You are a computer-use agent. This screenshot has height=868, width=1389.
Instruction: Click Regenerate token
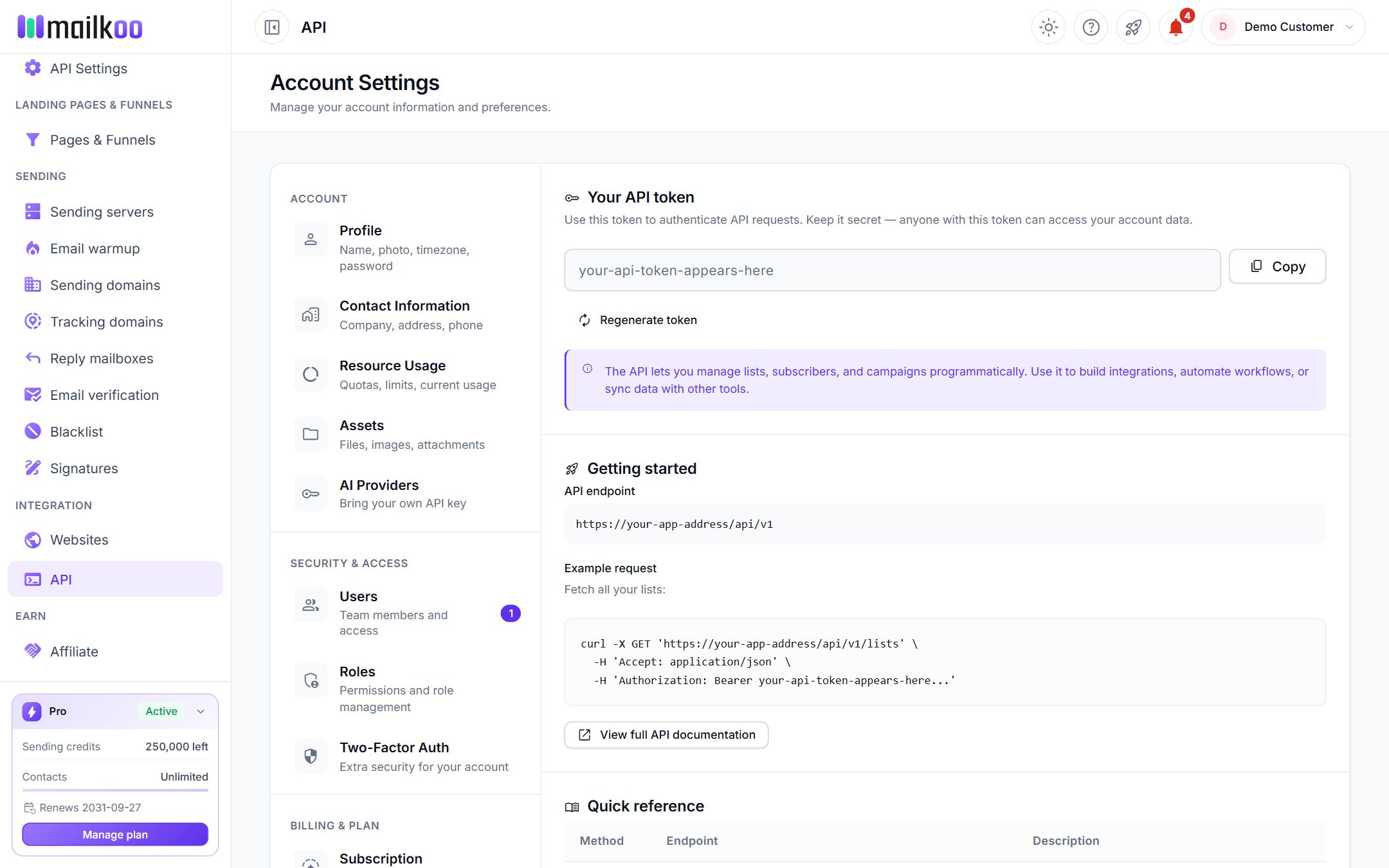[638, 320]
